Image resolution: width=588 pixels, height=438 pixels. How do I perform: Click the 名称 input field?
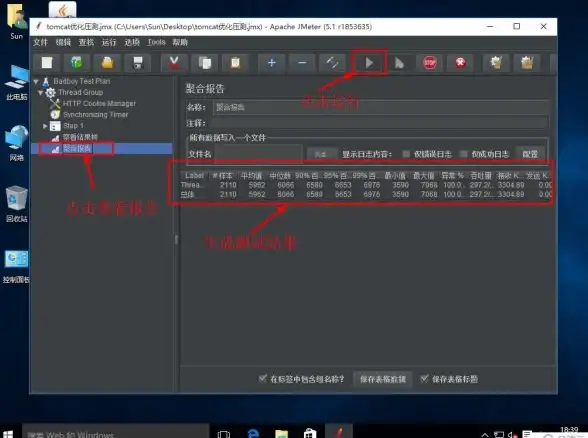tap(381, 107)
